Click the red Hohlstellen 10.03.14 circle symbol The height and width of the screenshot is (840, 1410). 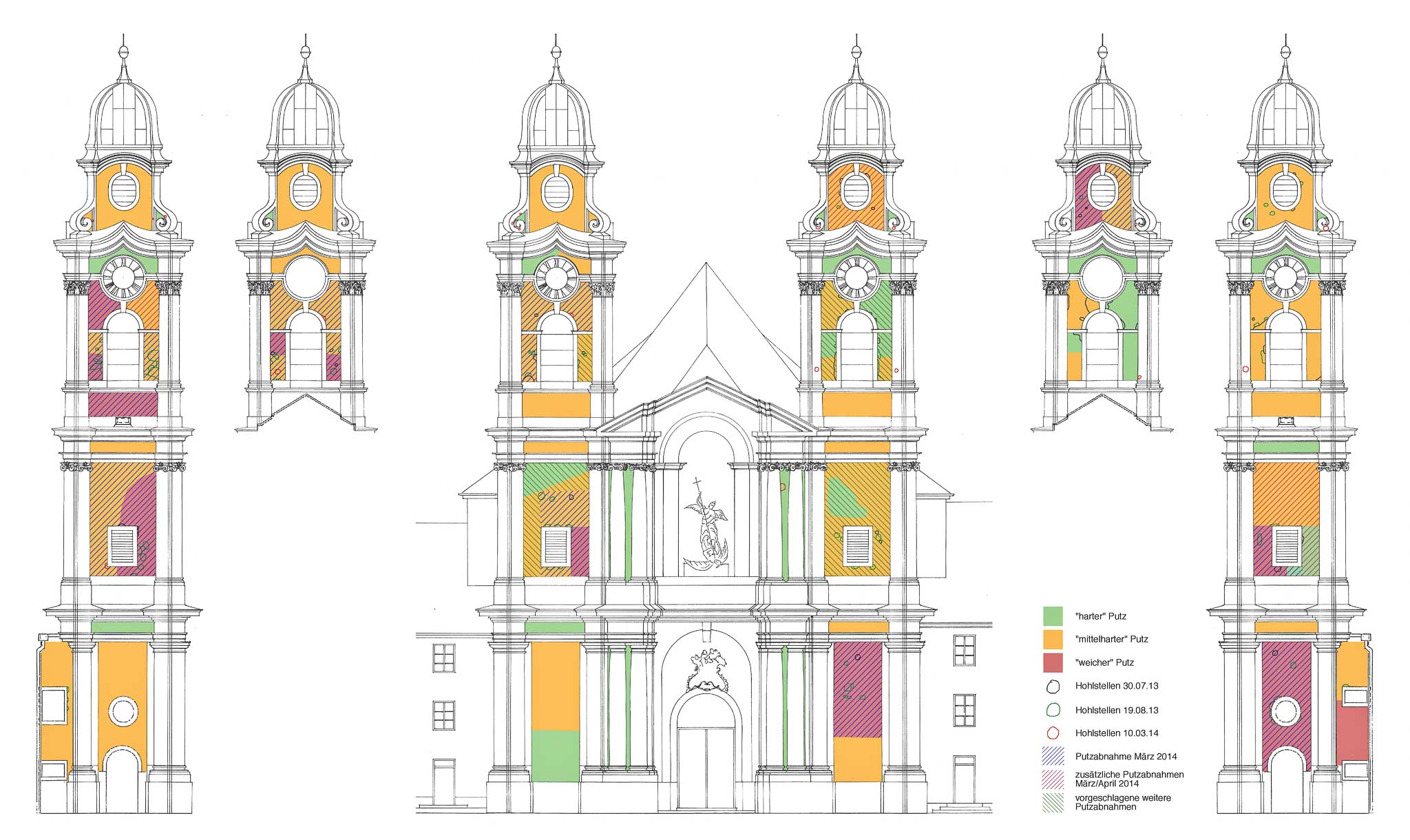point(1053,733)
